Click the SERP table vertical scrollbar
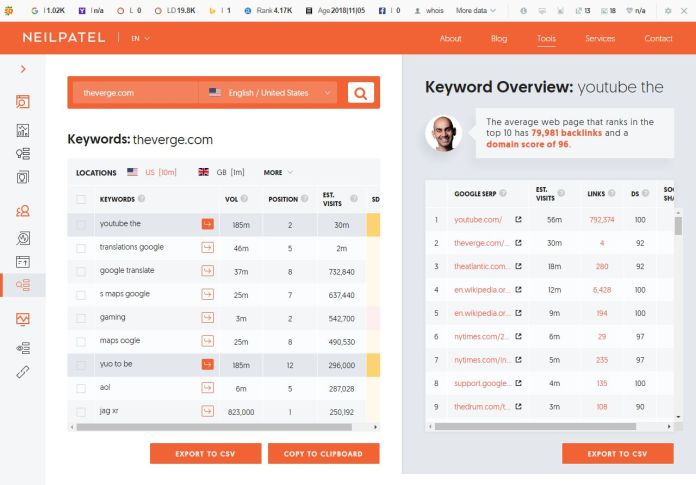Viewport: 696px width, 485px height. pyautogui.click(x=678, y=226)
